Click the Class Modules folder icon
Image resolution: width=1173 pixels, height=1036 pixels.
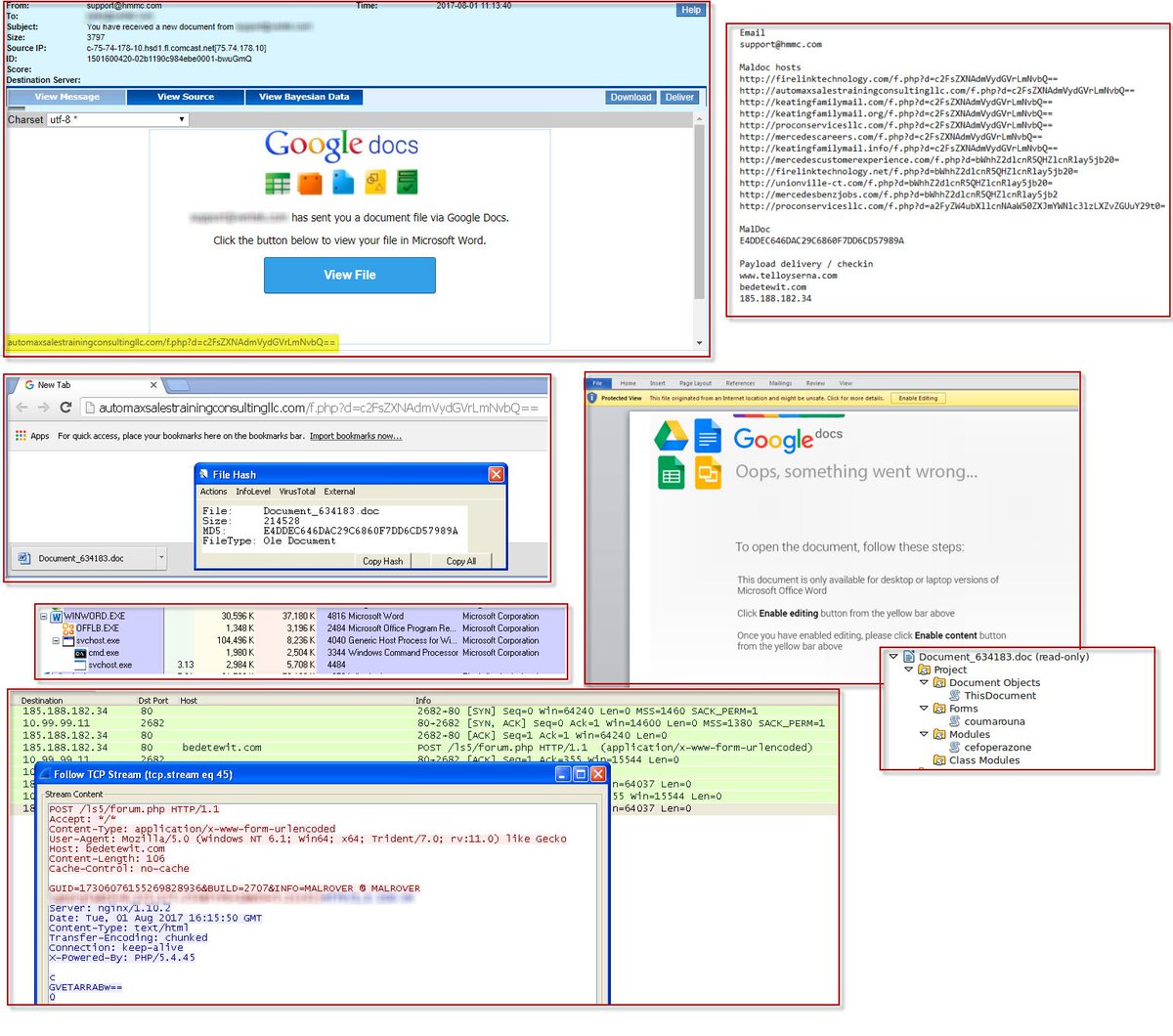coord(939,759)
